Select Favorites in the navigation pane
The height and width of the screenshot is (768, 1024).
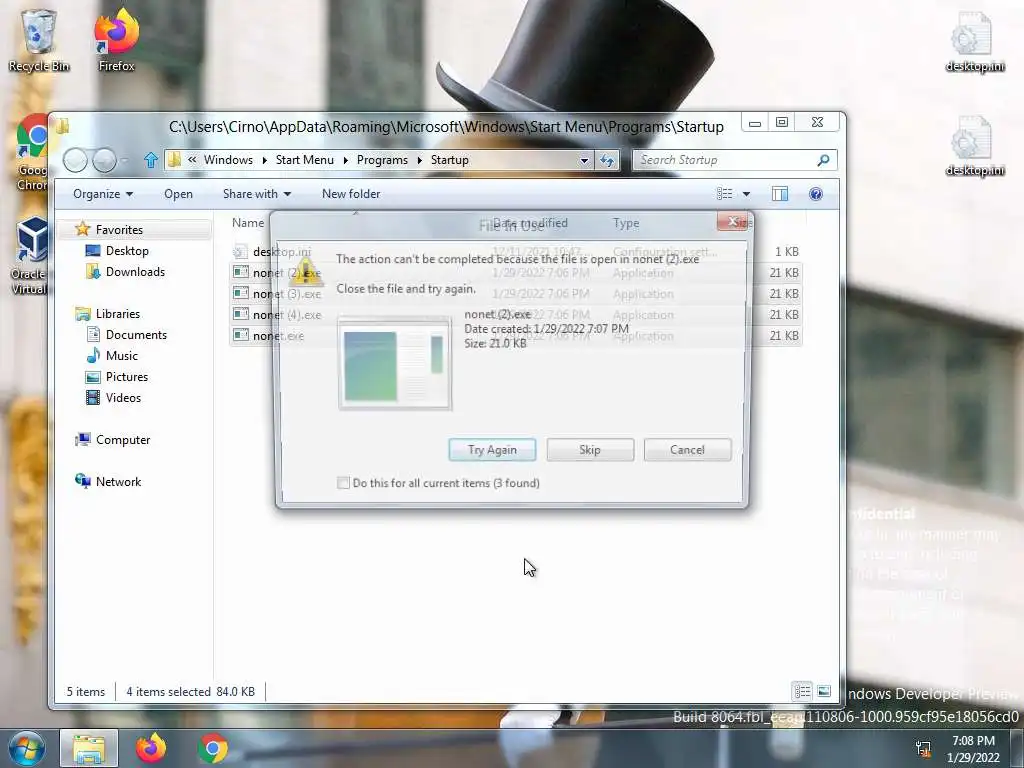pyautogui.click(x=119, y=229)
